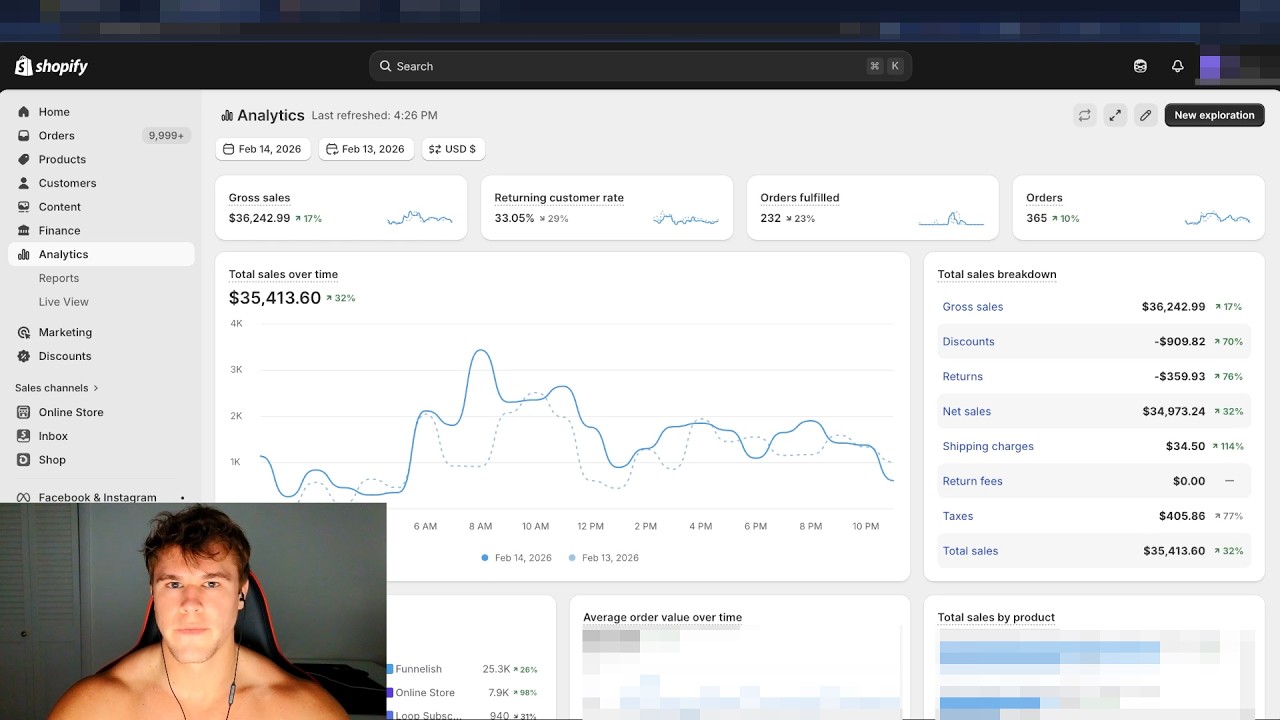The height and width of the screenshot is (720, 1280).
Task: Open the Sidekick assistant icon in top bar
Action: click(1140, 66)
